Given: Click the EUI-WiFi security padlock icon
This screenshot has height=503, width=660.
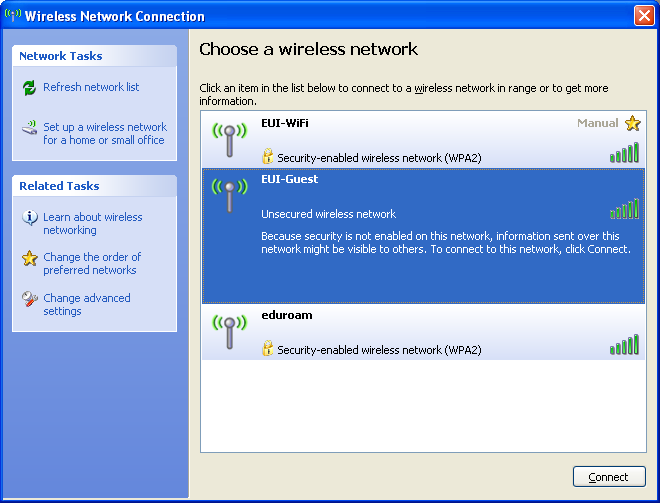Looking at the screenshot, I should (267, 157).
